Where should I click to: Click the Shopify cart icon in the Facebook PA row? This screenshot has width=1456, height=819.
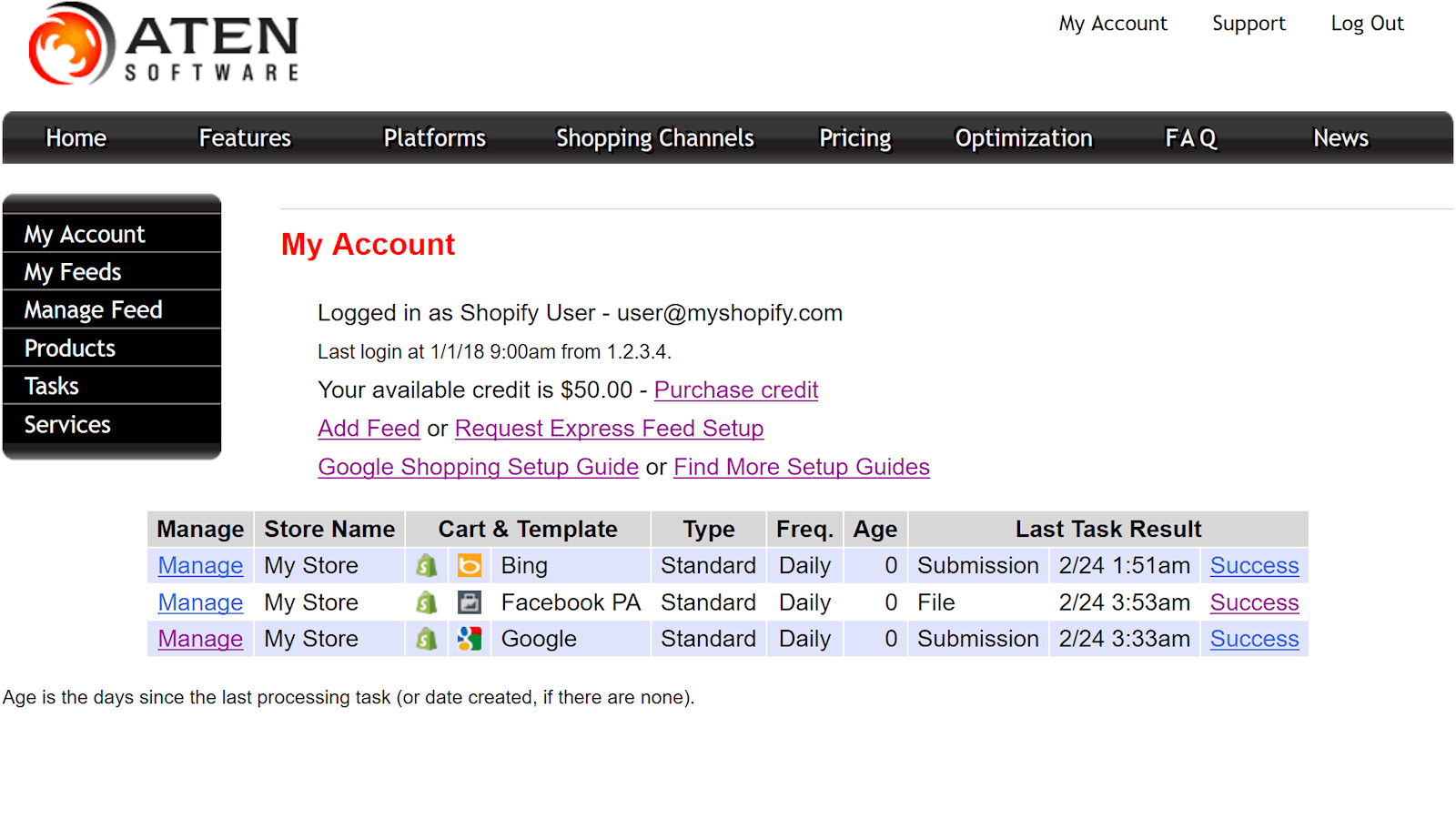425,602
